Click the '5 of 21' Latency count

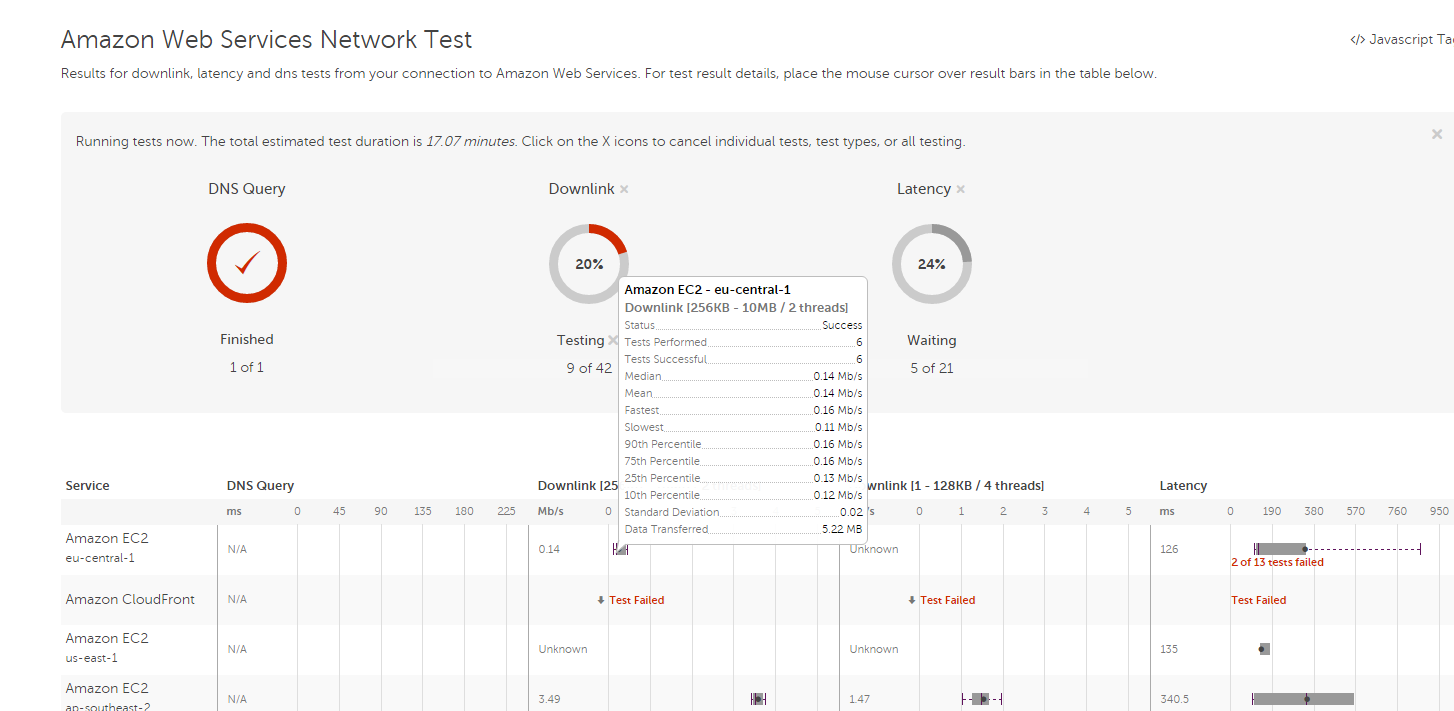tap(932, 368)
